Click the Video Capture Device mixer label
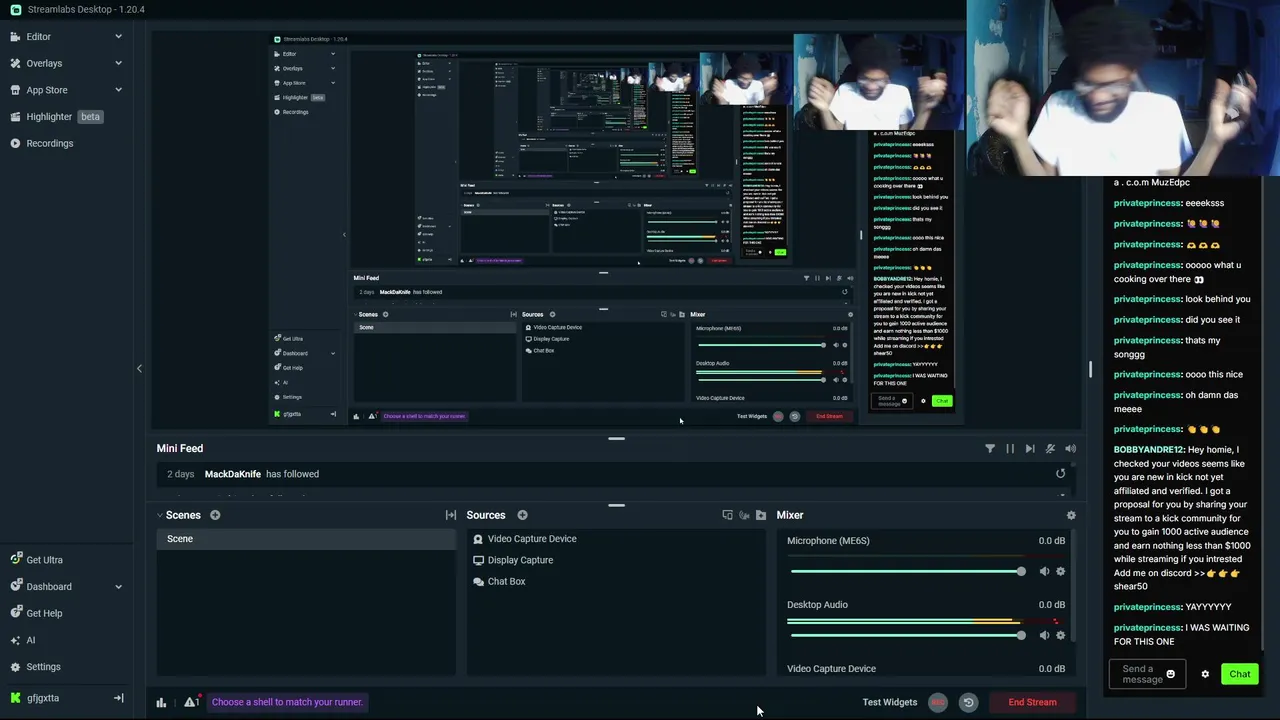Screen dimensions: 1280x720 click(831, 669)
